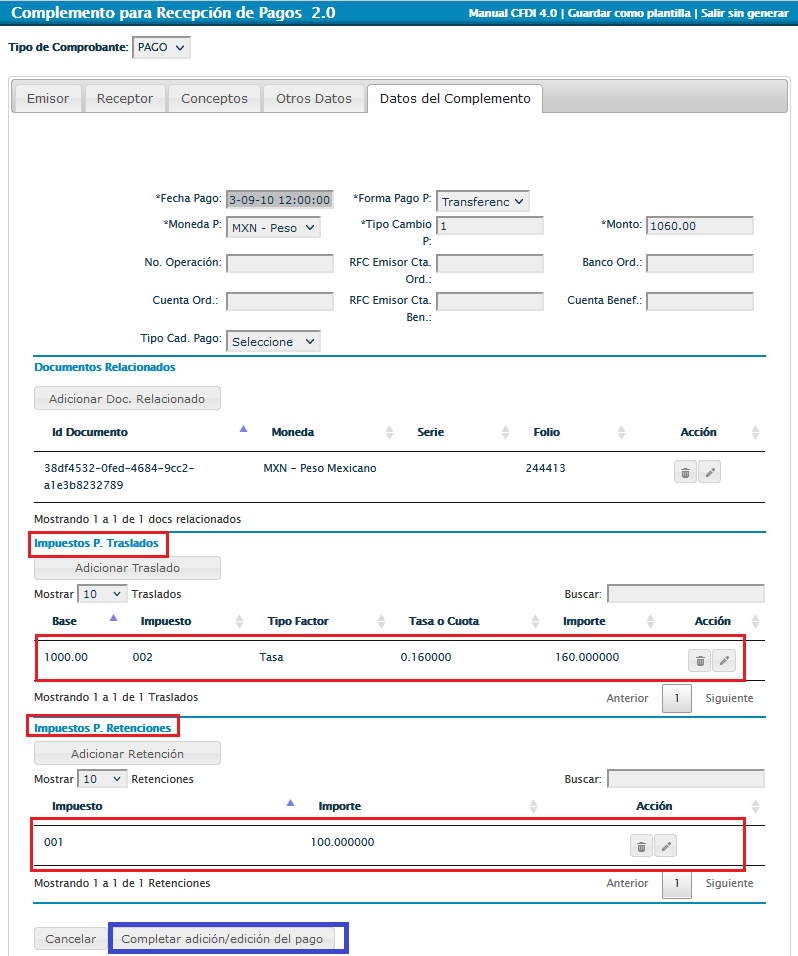The image size is (798, 956).
Task: Expand the Forma Pago P dropdown
Action: pyautogui.click(x=483, y=201)
